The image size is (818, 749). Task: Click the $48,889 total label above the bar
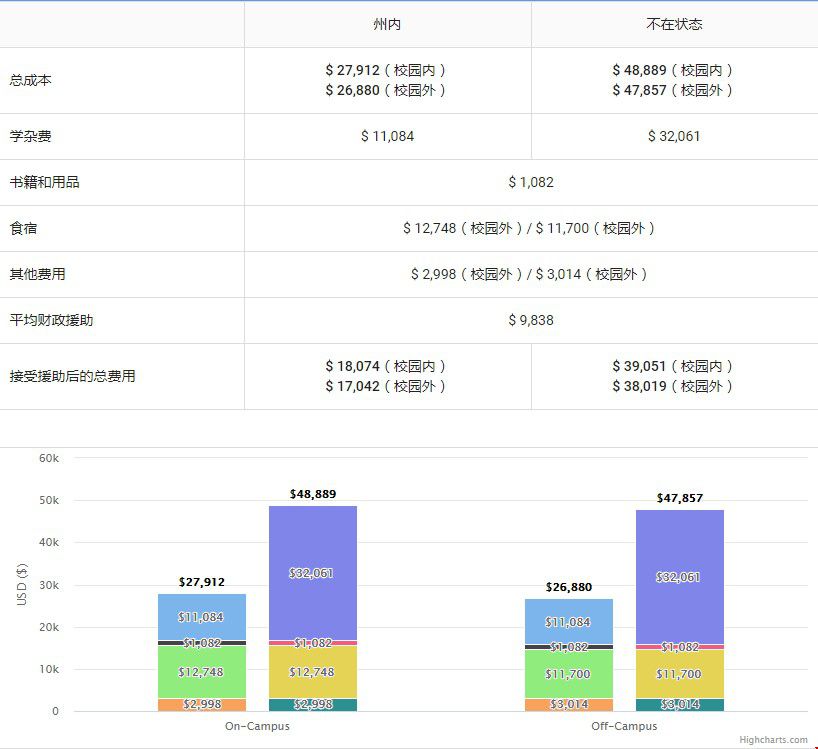pyautogui.click(x=312, y=494)
